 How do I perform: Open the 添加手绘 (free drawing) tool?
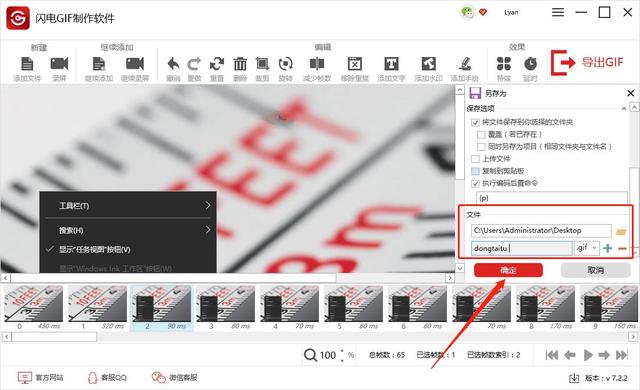point(464,64)
